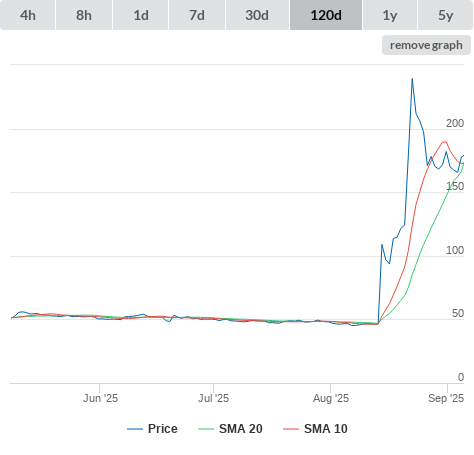Click the Sep '25 axis label
474x455 pixels.
[446, 398]
